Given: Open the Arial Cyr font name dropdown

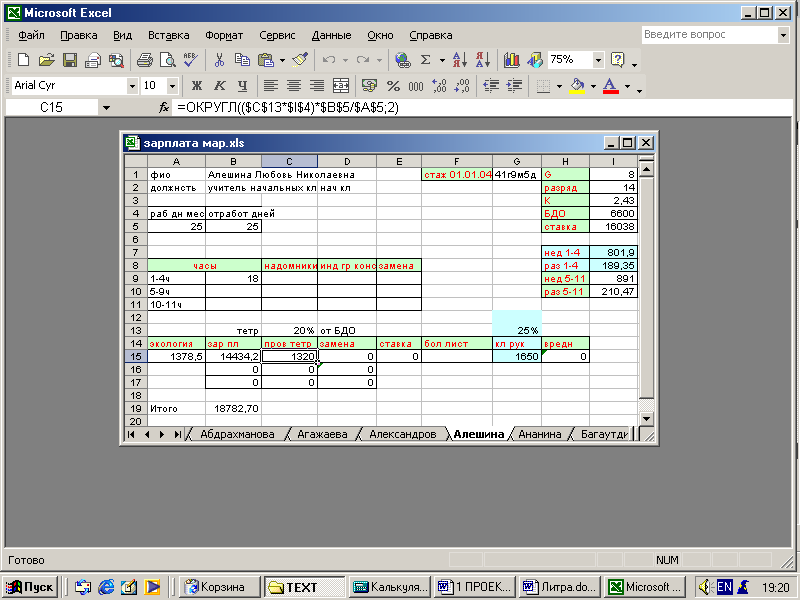Looking at the screenshot, I should click(x=132, y=86).
